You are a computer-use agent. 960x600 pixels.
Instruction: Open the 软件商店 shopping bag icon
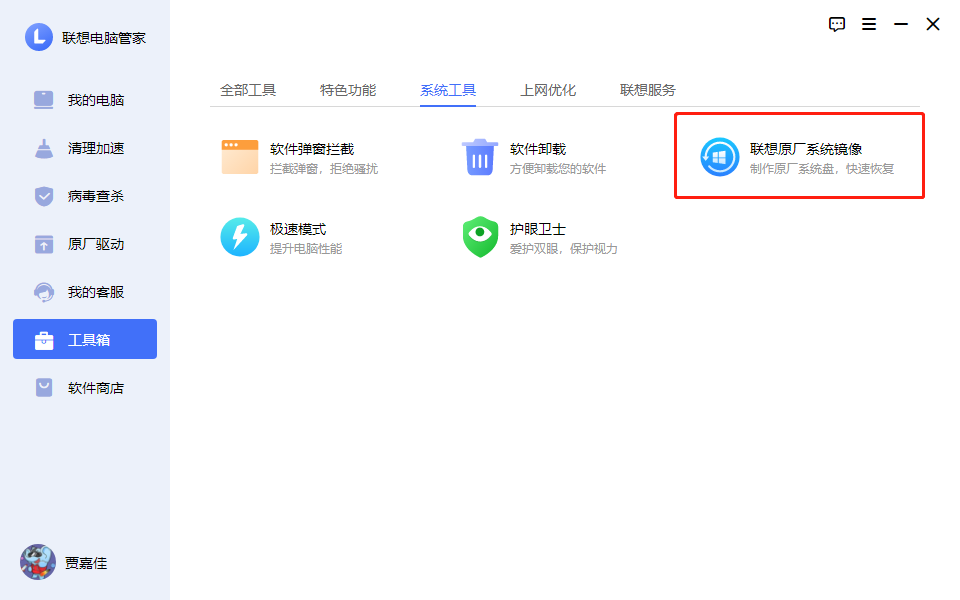coord(43,388)
